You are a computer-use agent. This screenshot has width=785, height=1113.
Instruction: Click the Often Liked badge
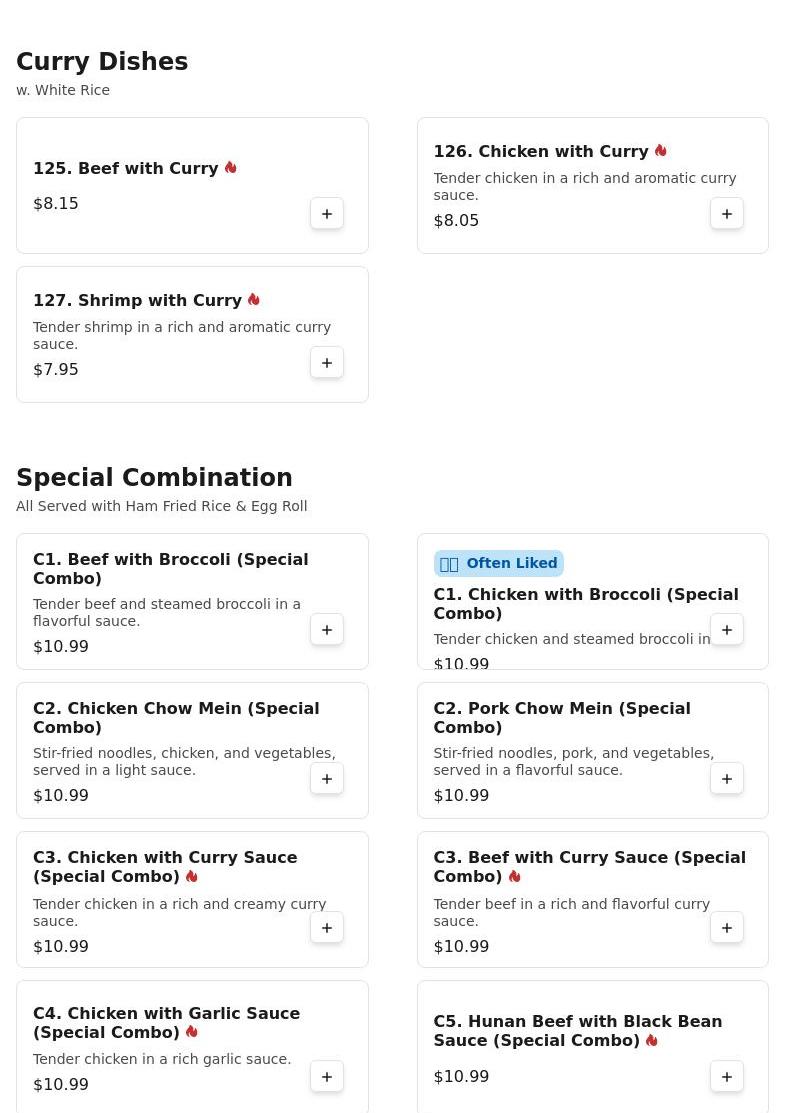click(498, 564)
